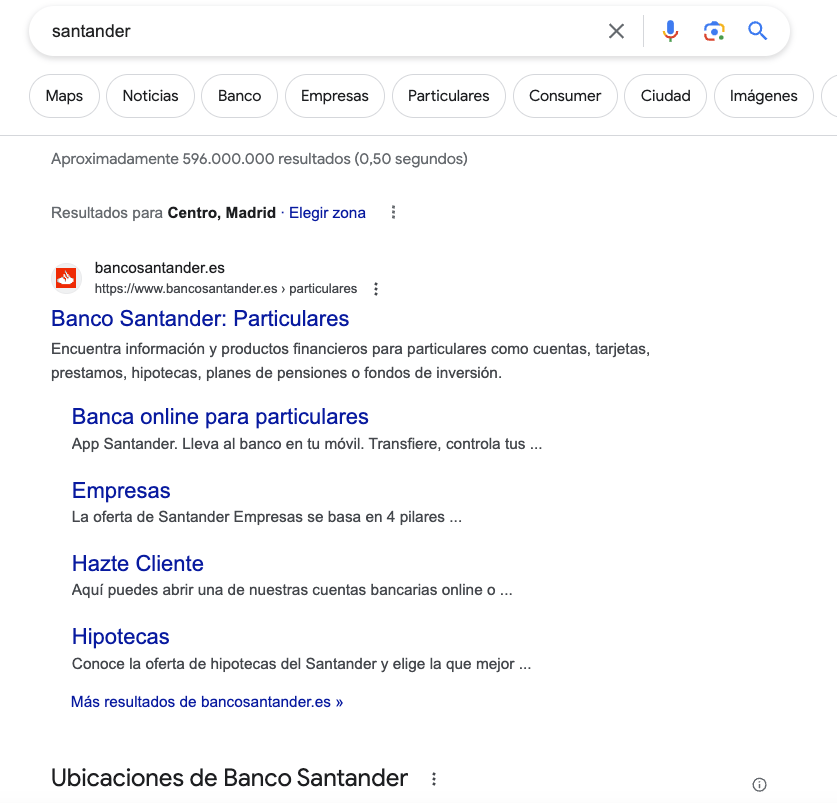The height and width of the screenshot is (803, 837).
Task: Open the three-dot menu next to bancosantander.es
Action: click(x=375, y=288)
